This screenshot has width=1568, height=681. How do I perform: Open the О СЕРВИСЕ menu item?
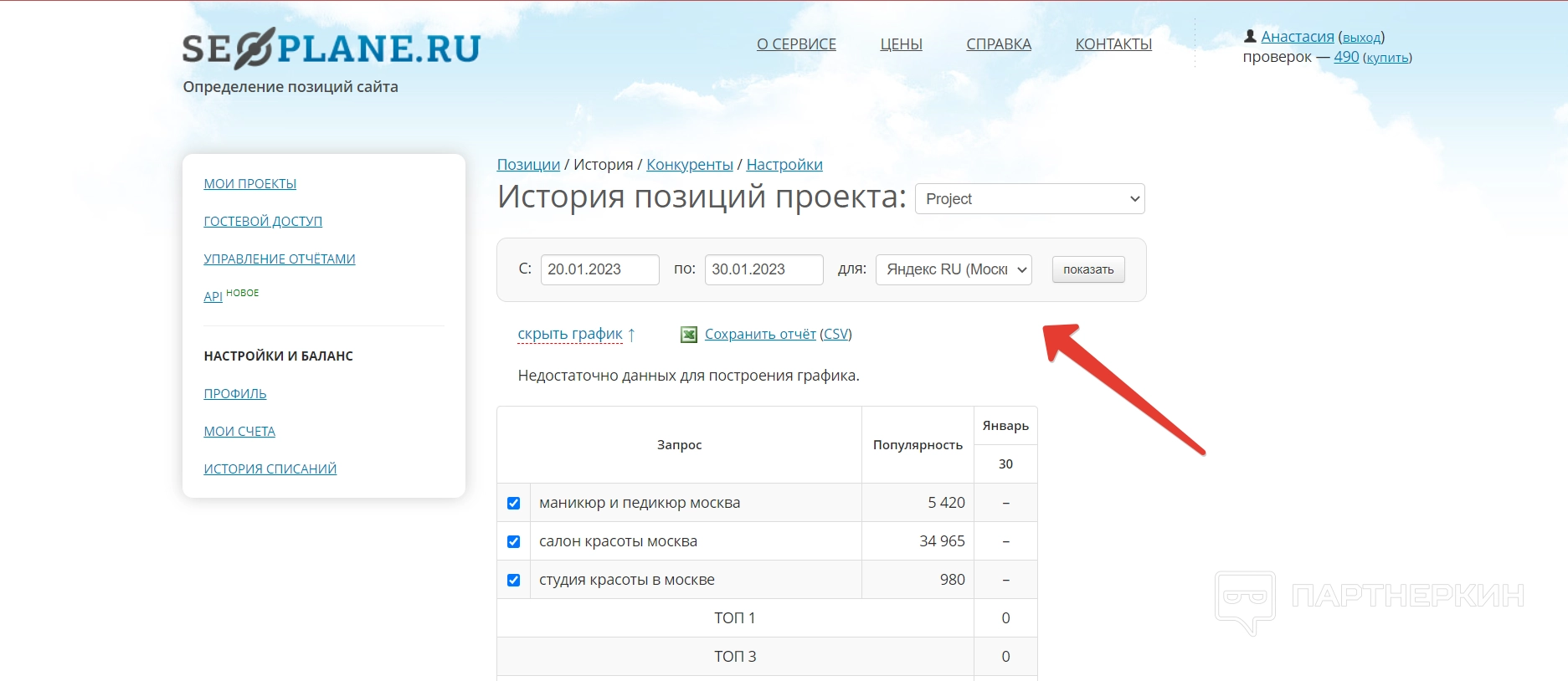click(x=796, y=44)
